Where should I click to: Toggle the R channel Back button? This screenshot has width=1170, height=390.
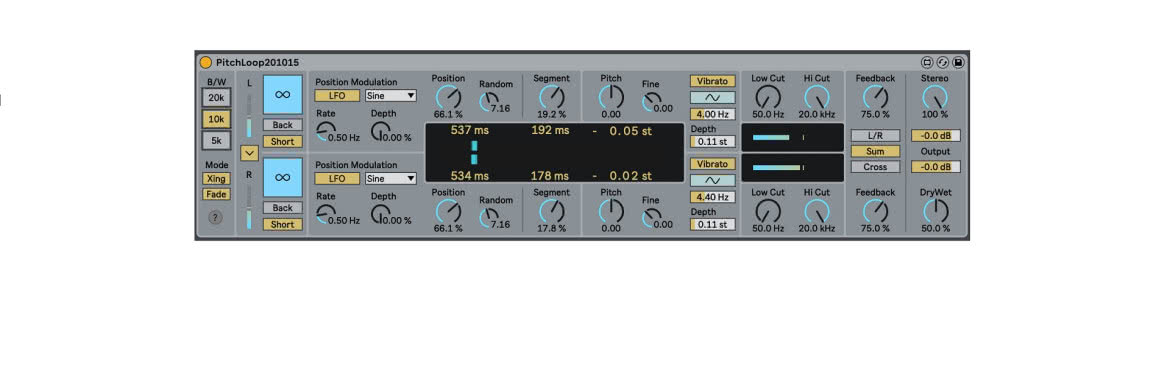pos(283,208)
